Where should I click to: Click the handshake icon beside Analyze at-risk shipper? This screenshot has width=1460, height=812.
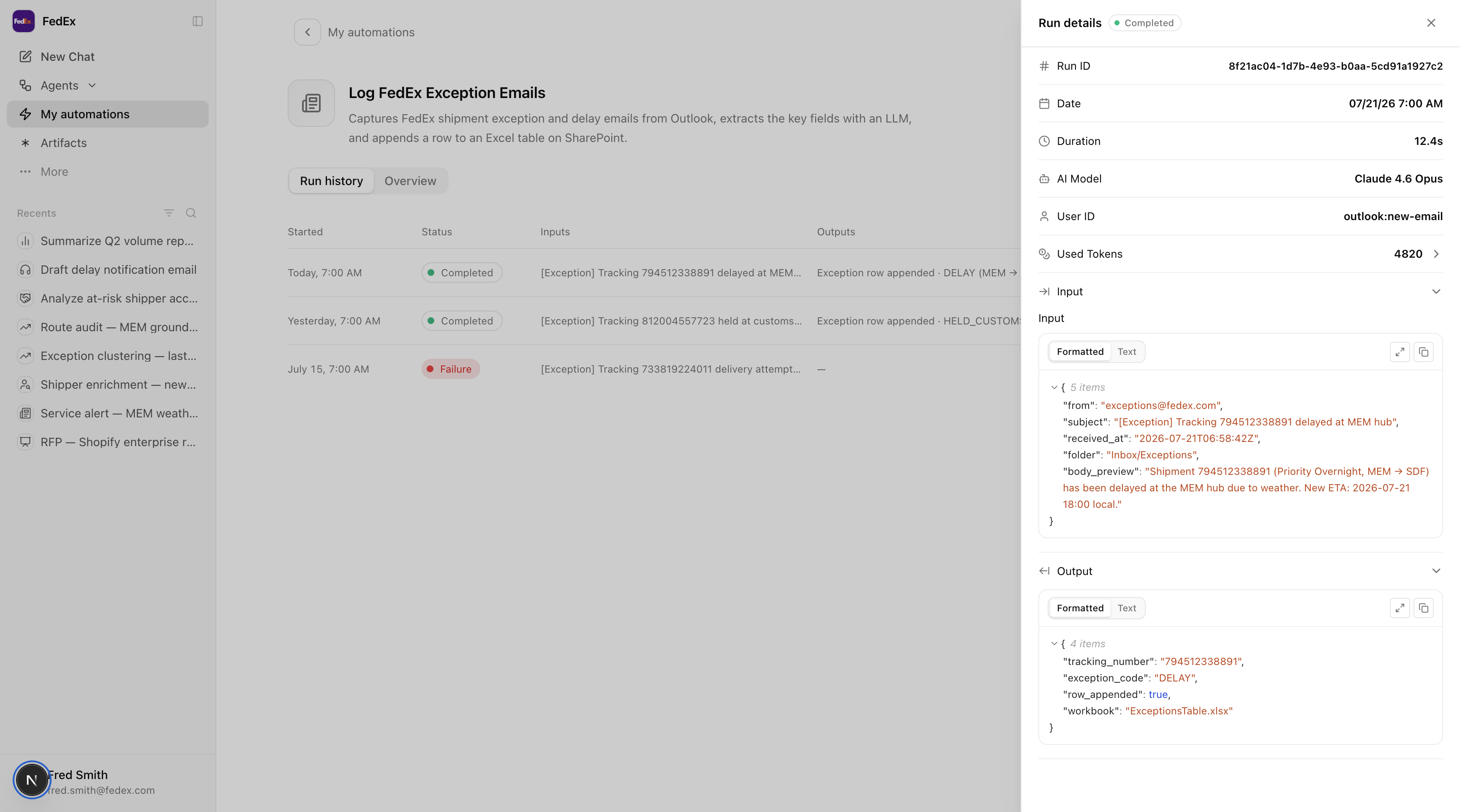(25, 299)
